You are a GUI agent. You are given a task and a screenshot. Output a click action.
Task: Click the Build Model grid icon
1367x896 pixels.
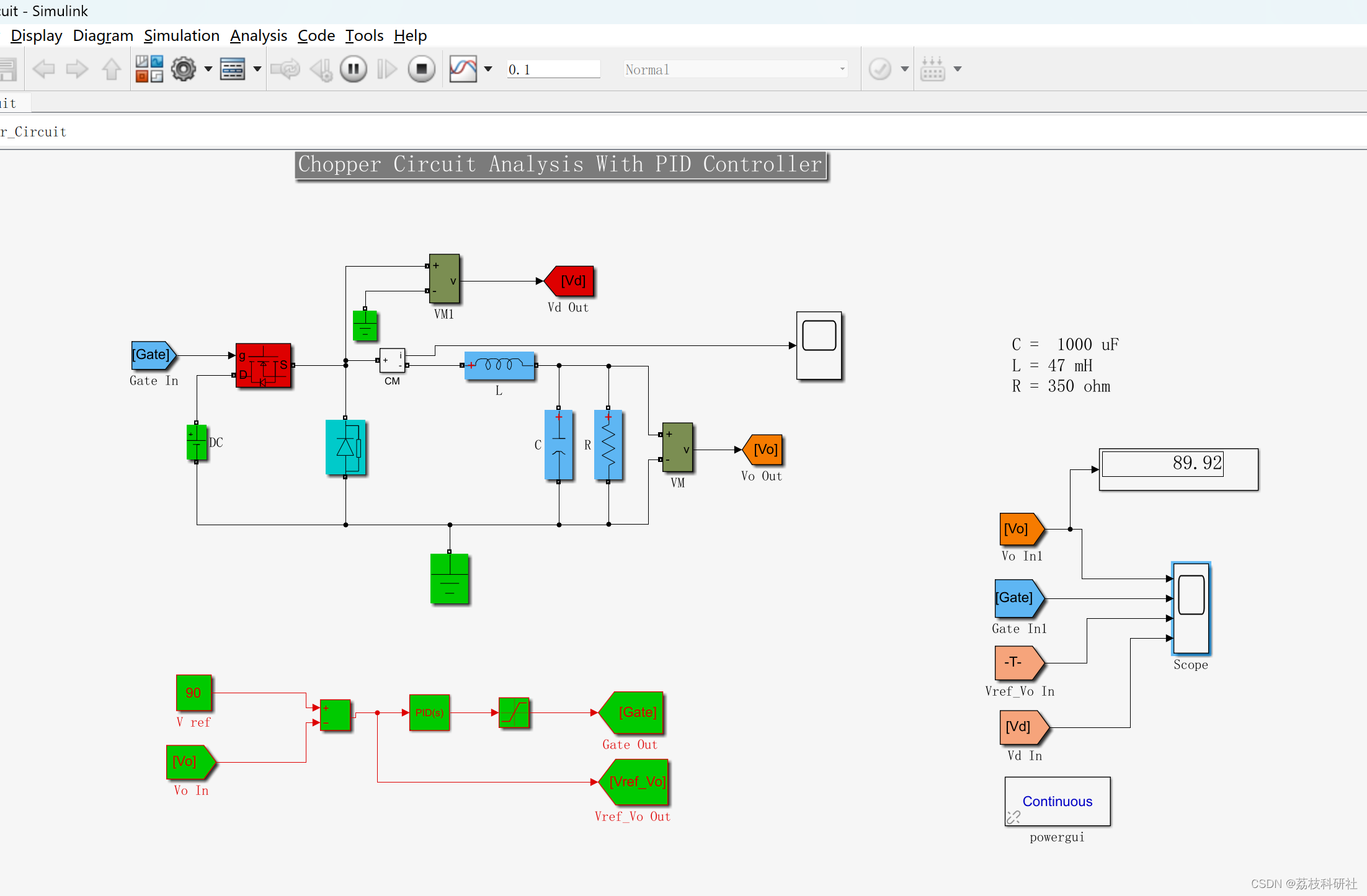[932, 69]
